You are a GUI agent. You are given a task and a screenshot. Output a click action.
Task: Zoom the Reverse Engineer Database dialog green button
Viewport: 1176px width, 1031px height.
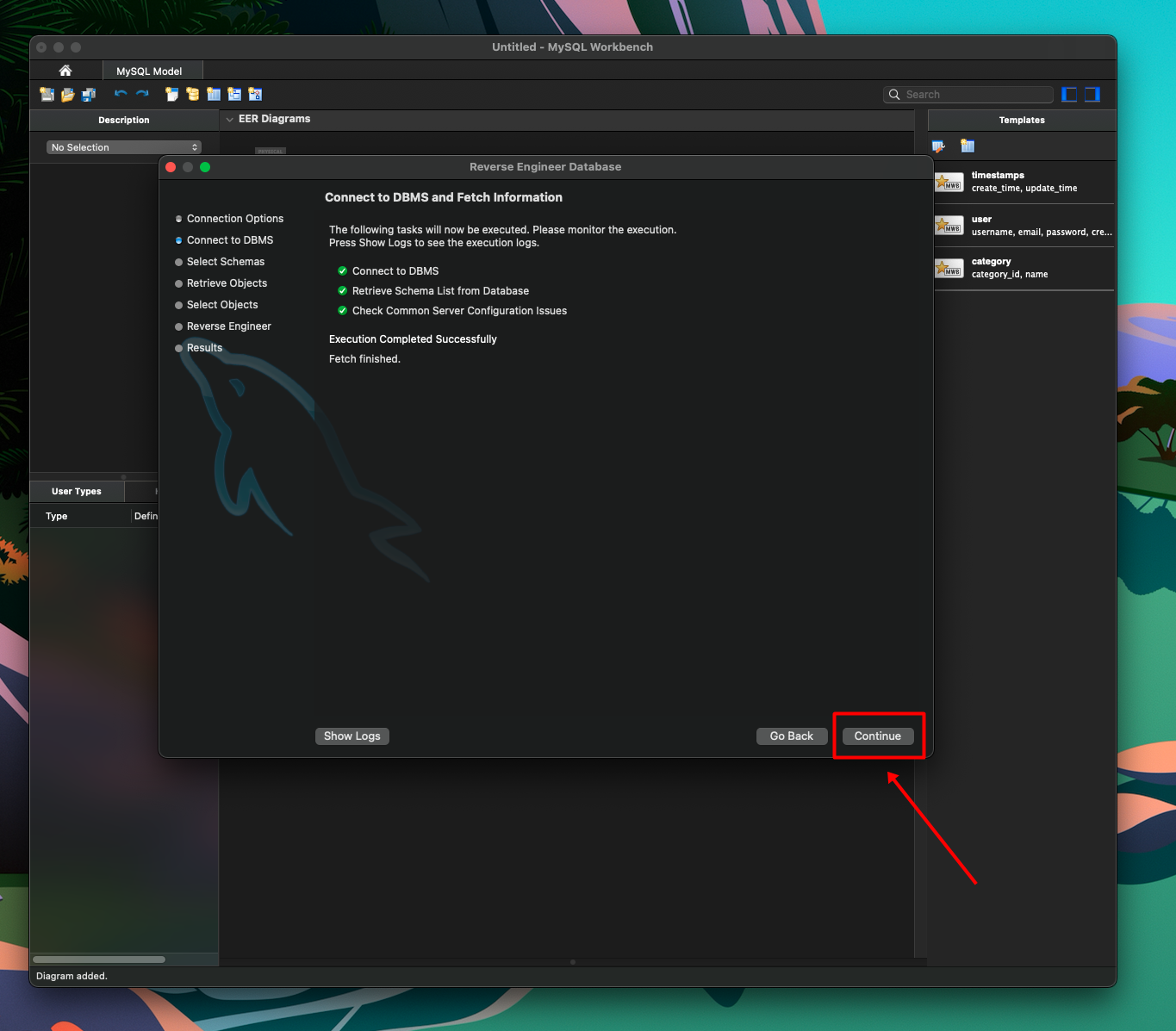coord(205,167)
